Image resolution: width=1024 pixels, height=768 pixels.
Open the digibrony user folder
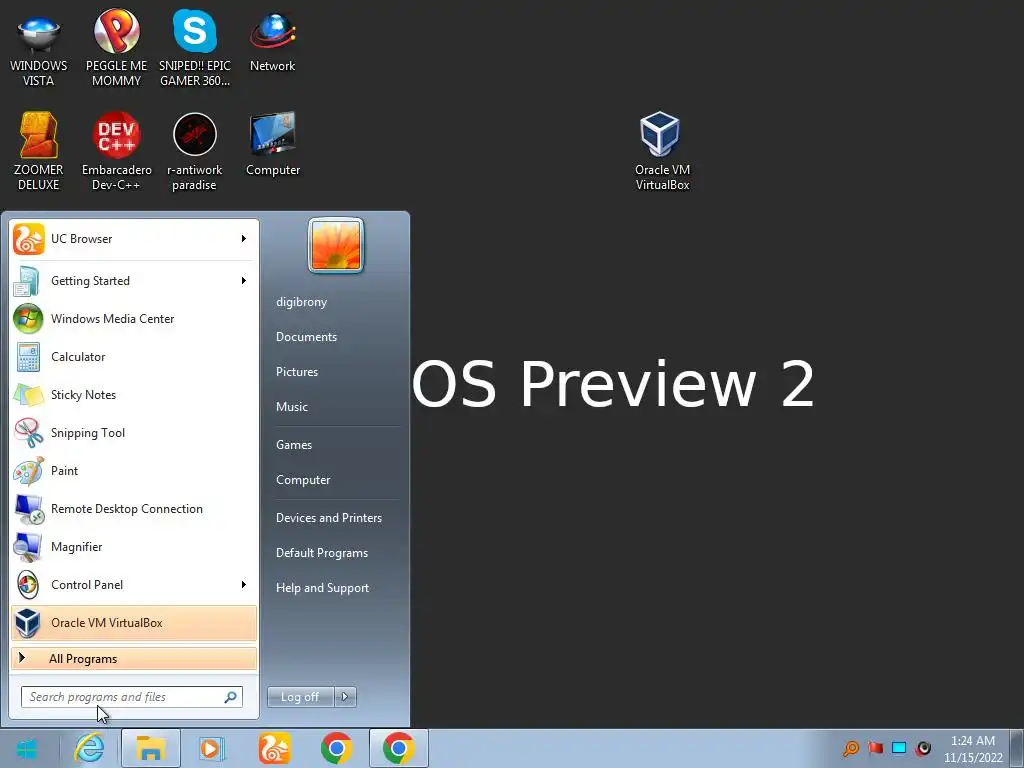point(301,302)
